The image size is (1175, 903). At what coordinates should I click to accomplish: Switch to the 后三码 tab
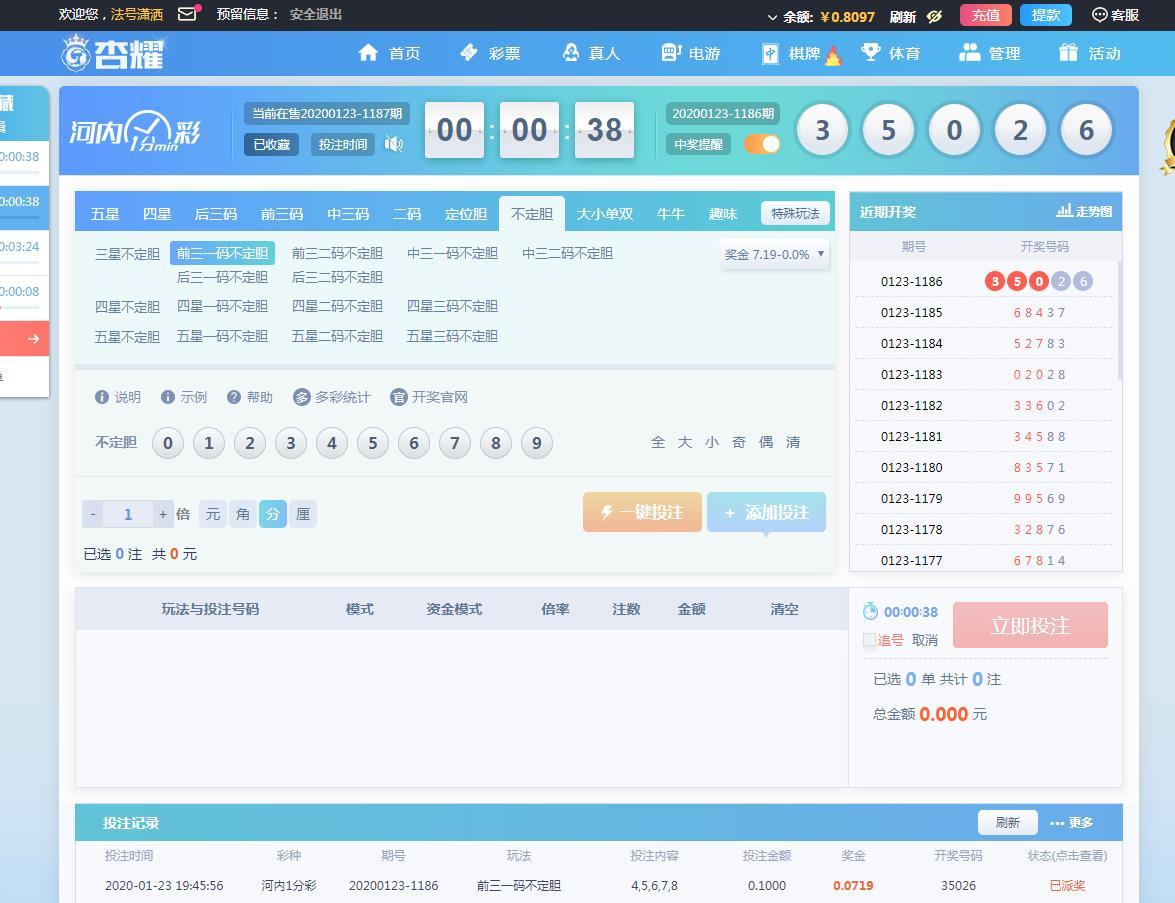[216, 214]
